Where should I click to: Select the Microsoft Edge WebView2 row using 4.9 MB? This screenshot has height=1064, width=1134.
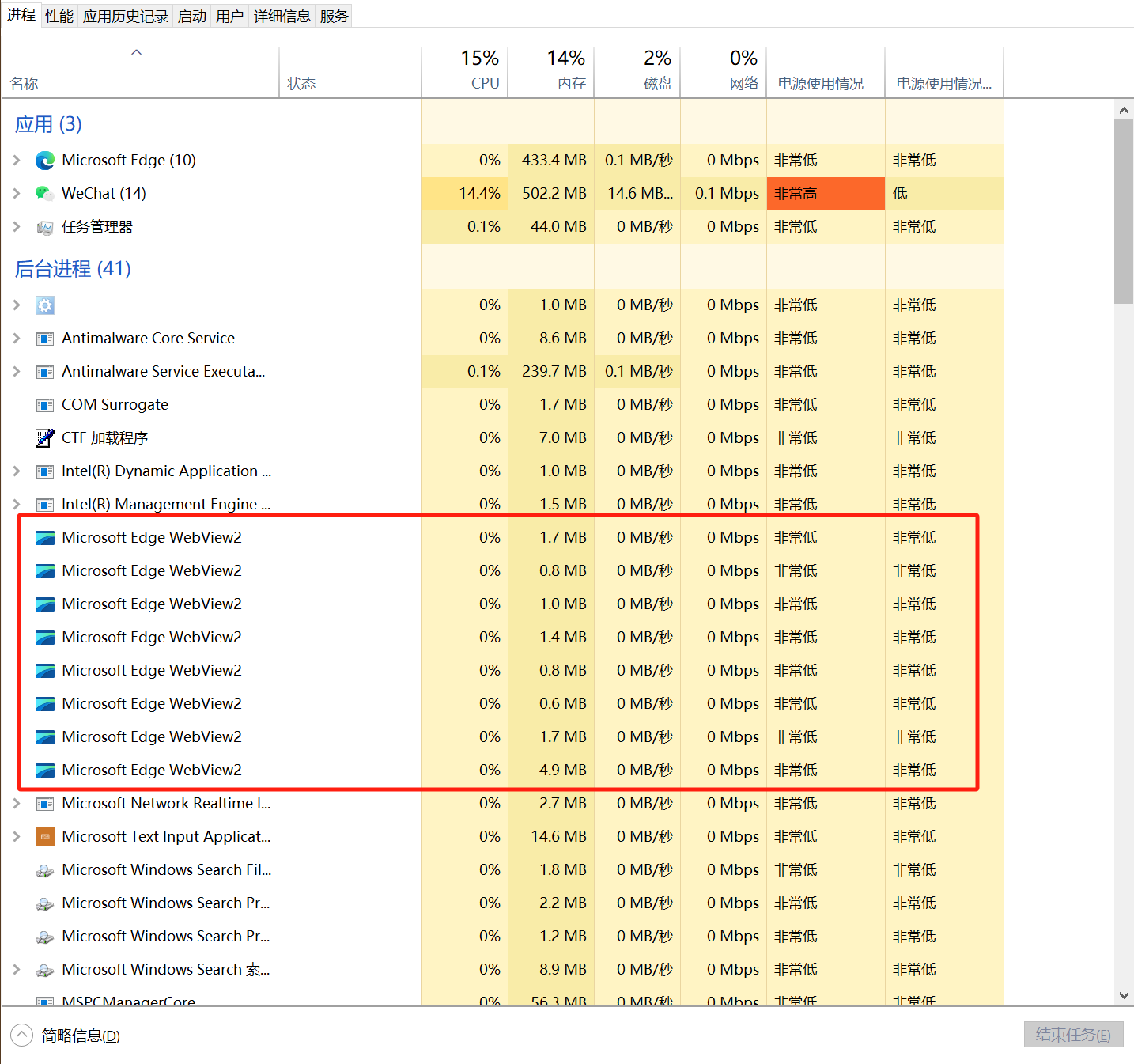503,771
